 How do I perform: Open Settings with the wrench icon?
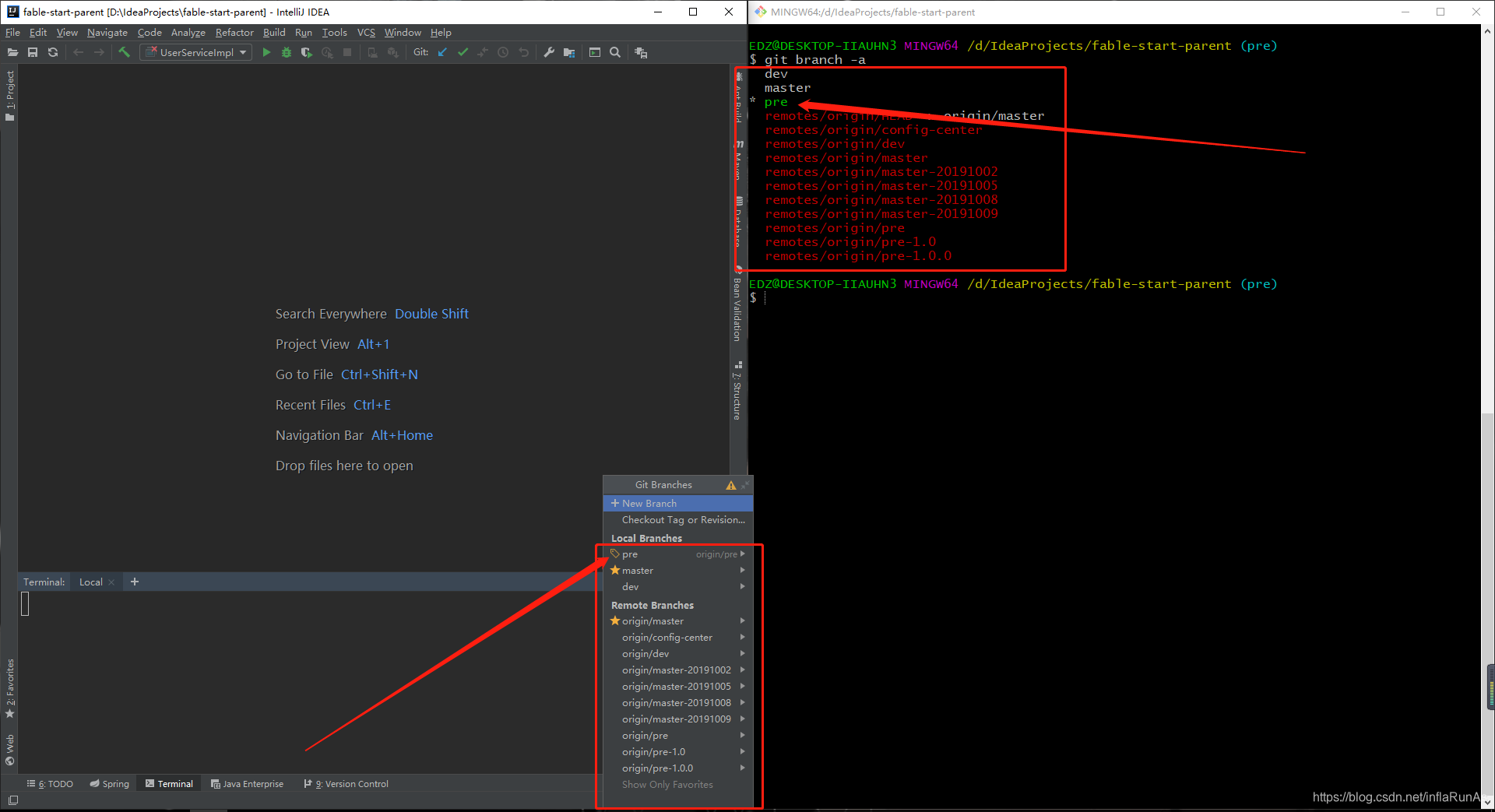click(x=549, y=52)
